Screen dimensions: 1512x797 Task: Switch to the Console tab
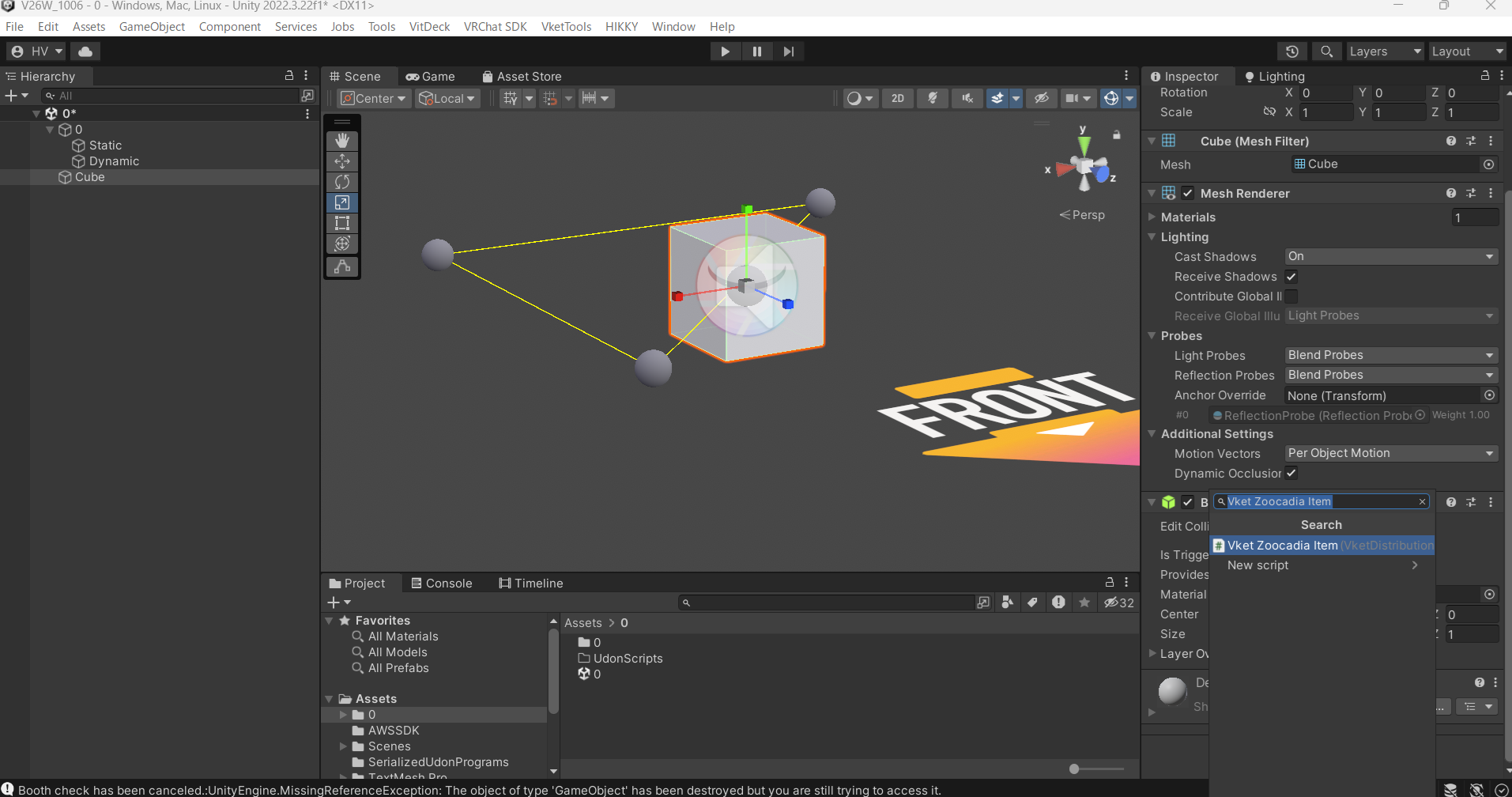(x=441, y=584)
